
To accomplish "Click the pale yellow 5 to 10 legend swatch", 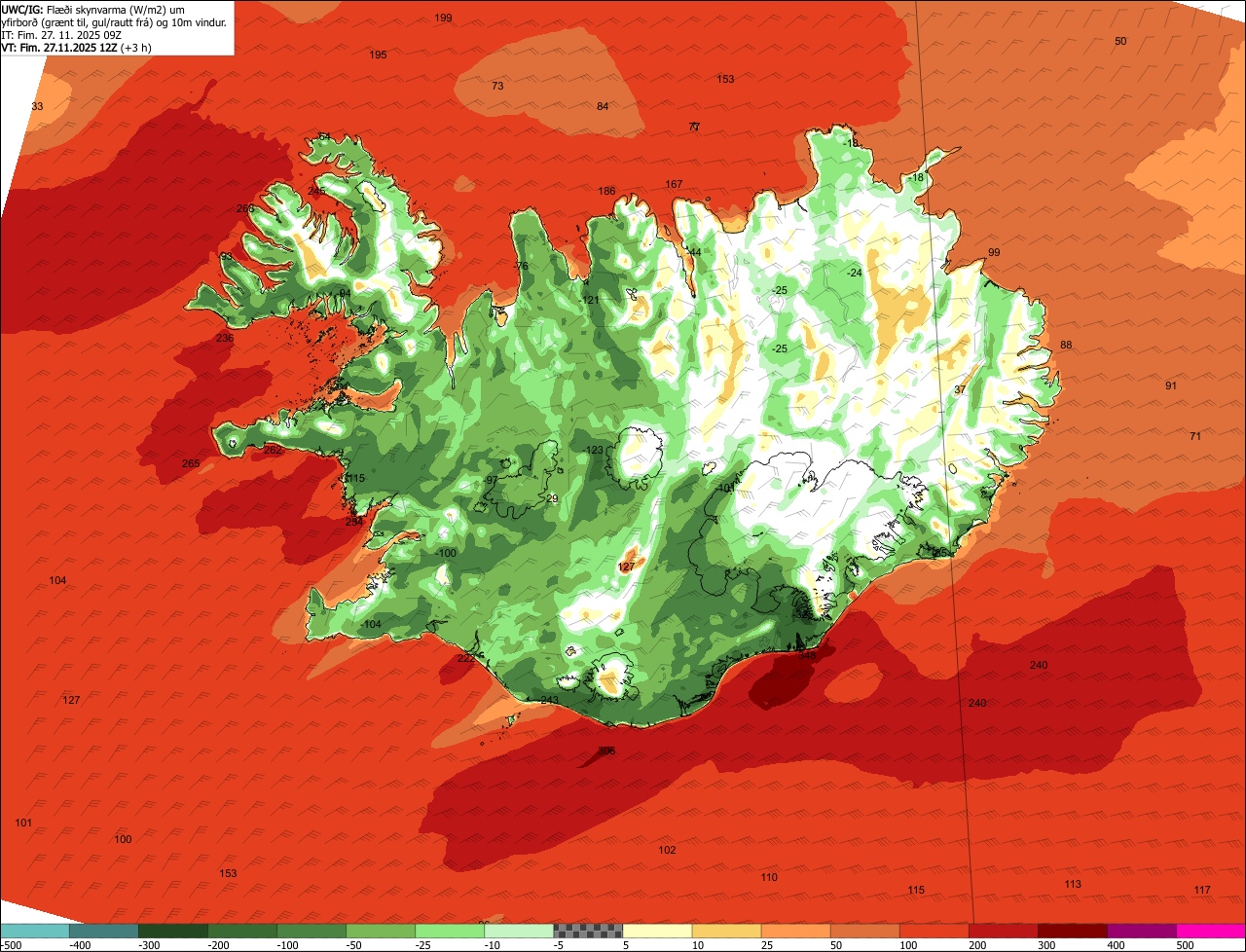I will [657, 931].
